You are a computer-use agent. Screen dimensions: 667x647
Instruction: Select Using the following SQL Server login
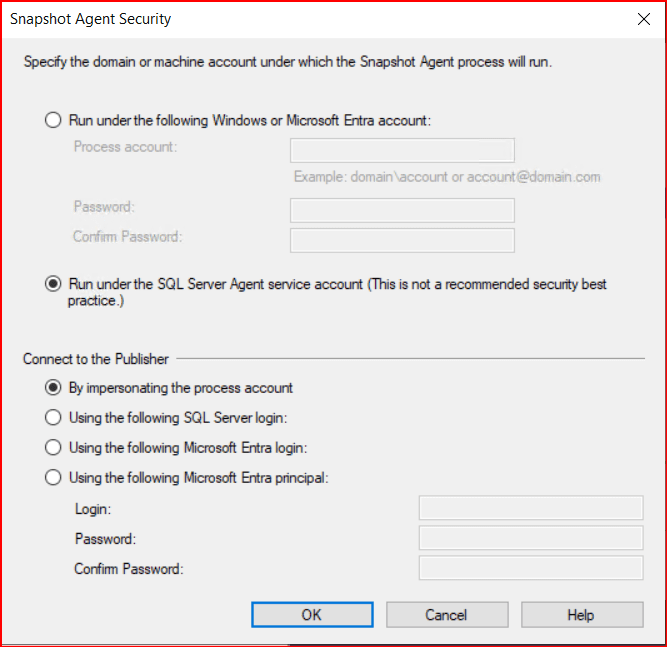pos(53,418)
